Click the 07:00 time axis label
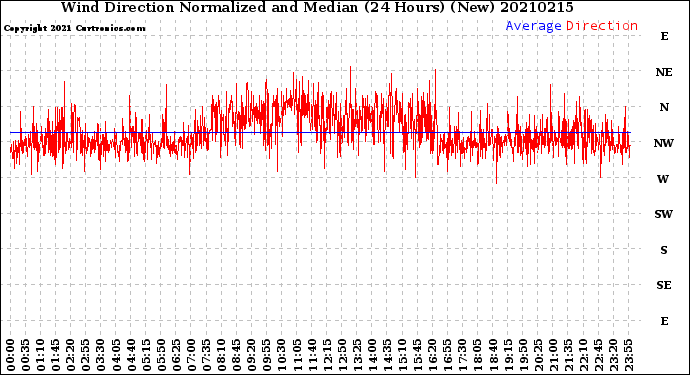The height and width of the screenshot is (375, 690). tap(191, 355)
